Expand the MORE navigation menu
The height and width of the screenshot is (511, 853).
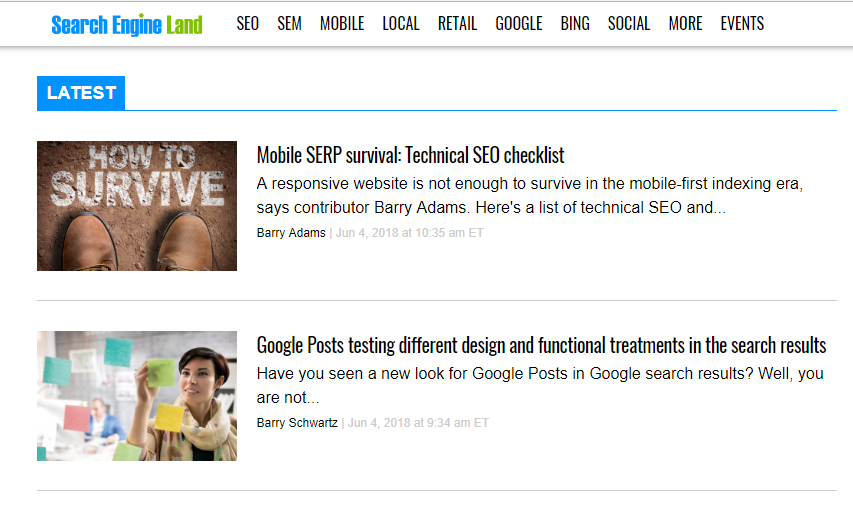pyautogui.click(x=685, y=23)
